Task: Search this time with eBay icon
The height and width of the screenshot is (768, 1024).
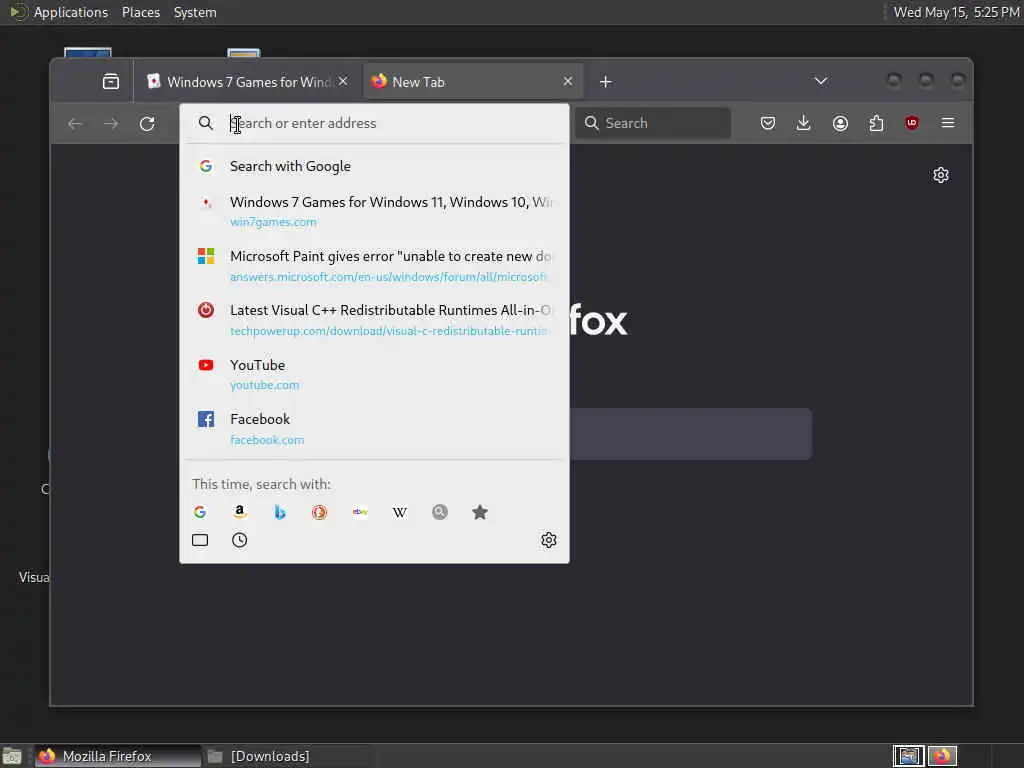Action: coord(360,512)
